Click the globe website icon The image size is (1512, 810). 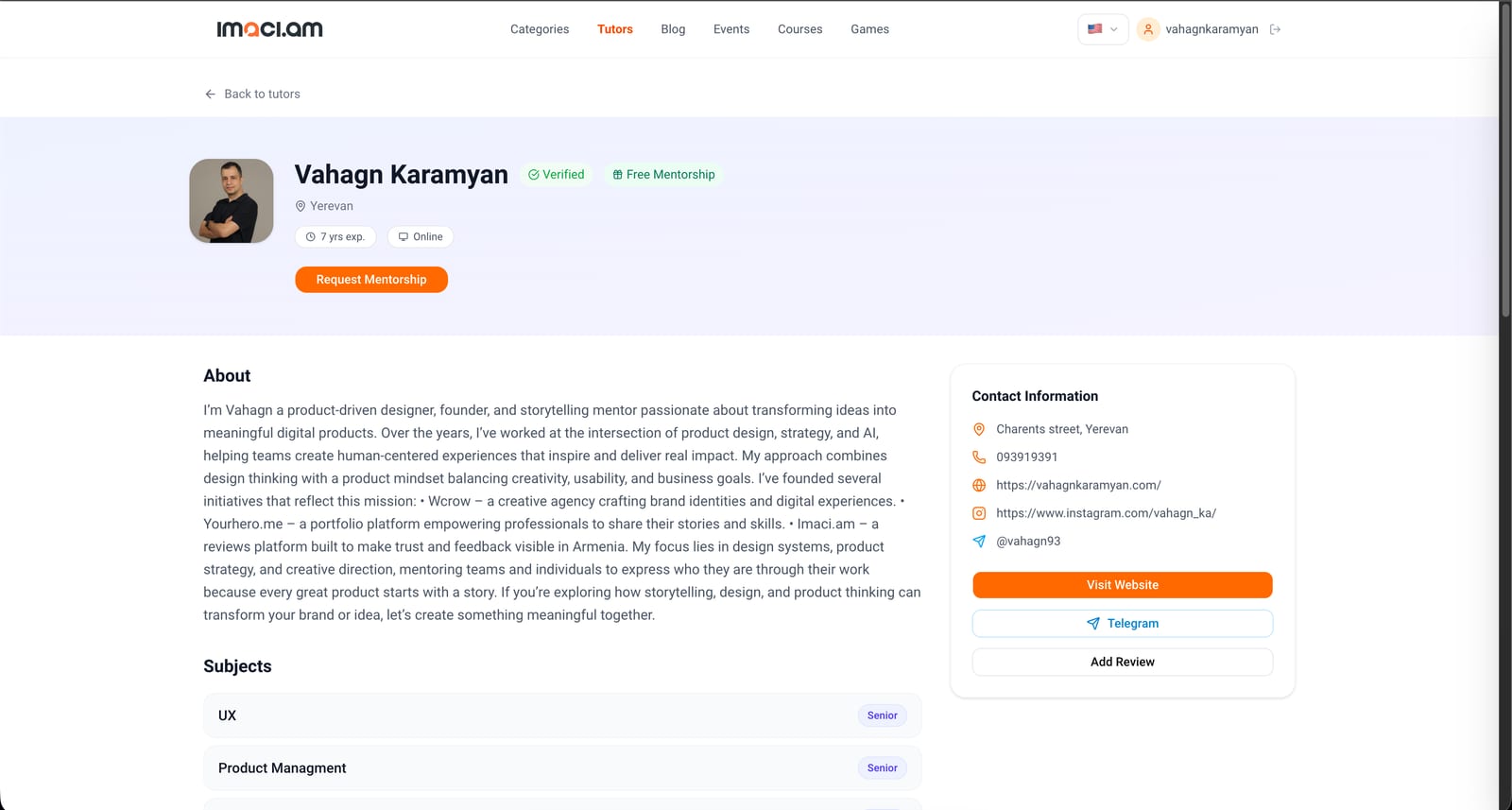[979, 485]
